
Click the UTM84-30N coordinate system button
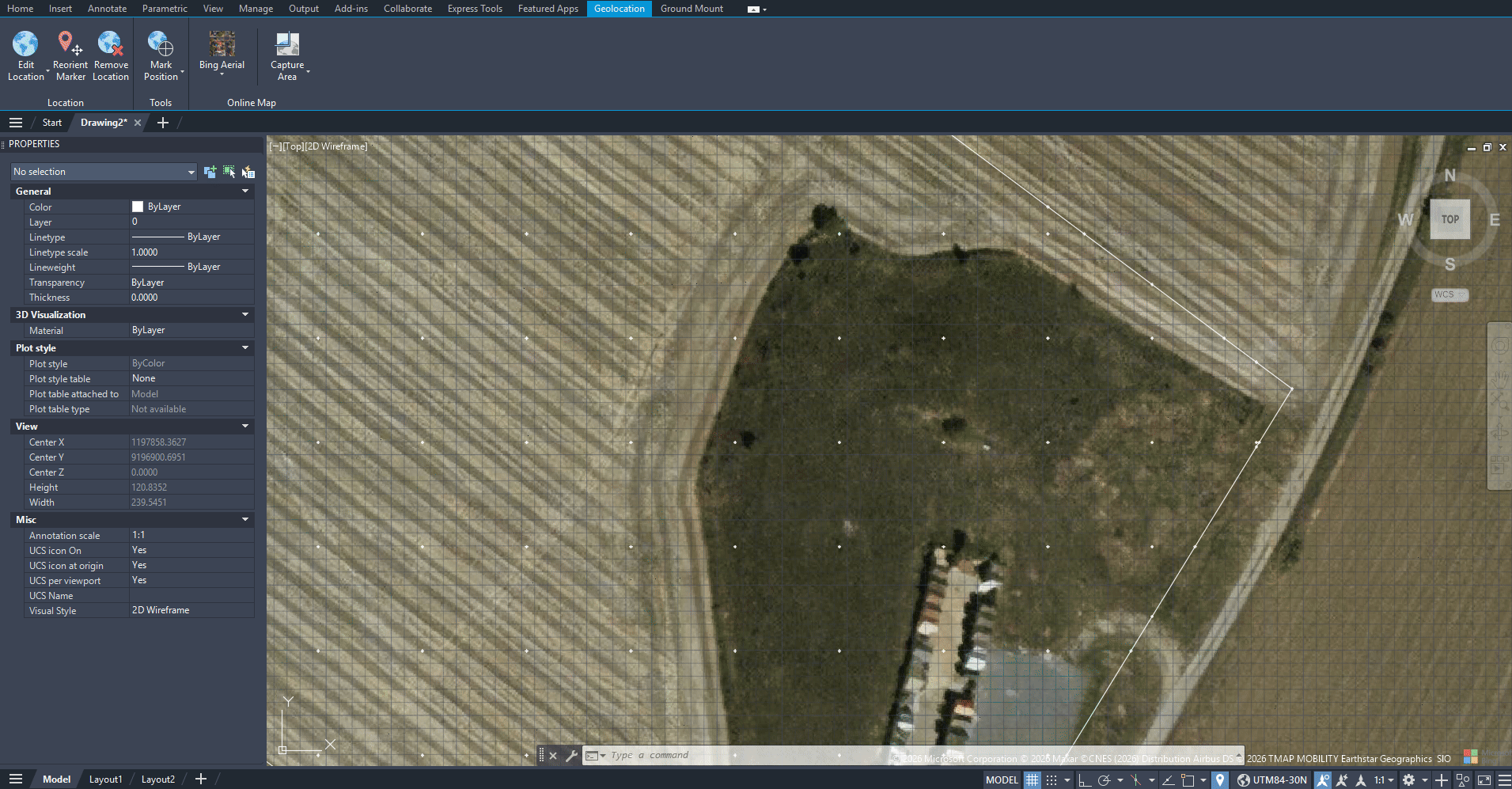(1272, 780)
